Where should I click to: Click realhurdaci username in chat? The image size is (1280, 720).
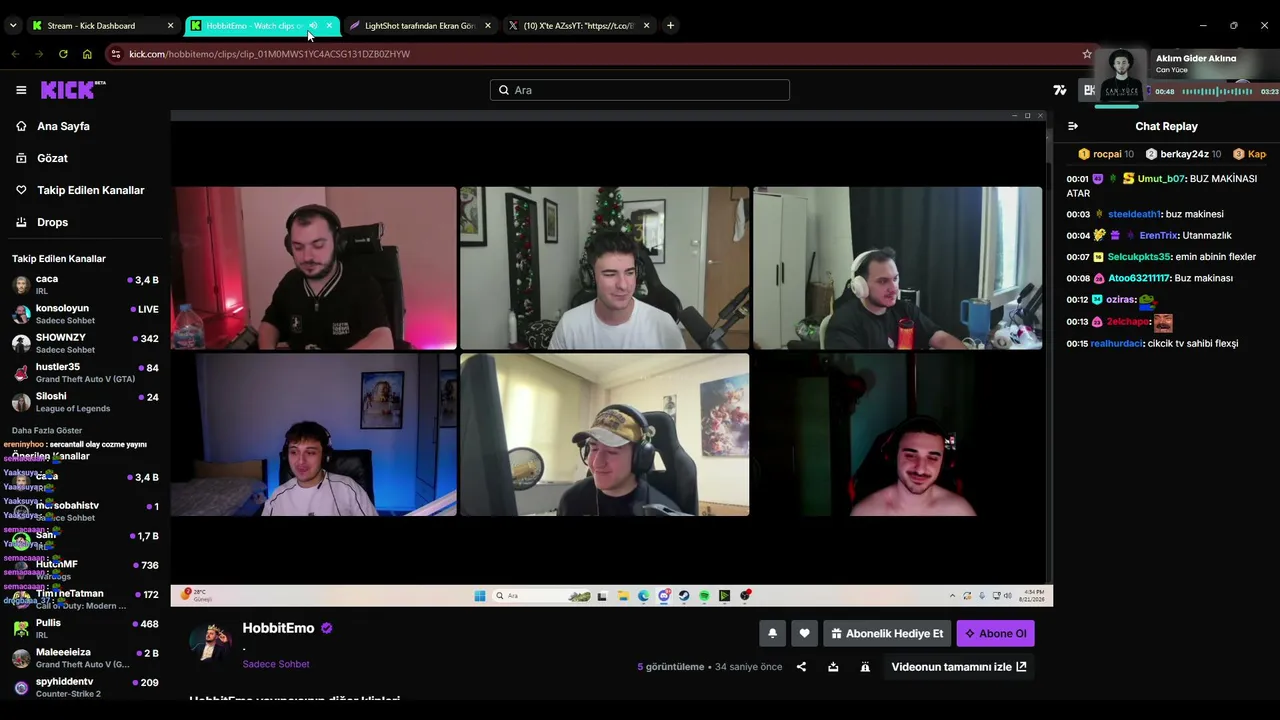pos(1116,344)
